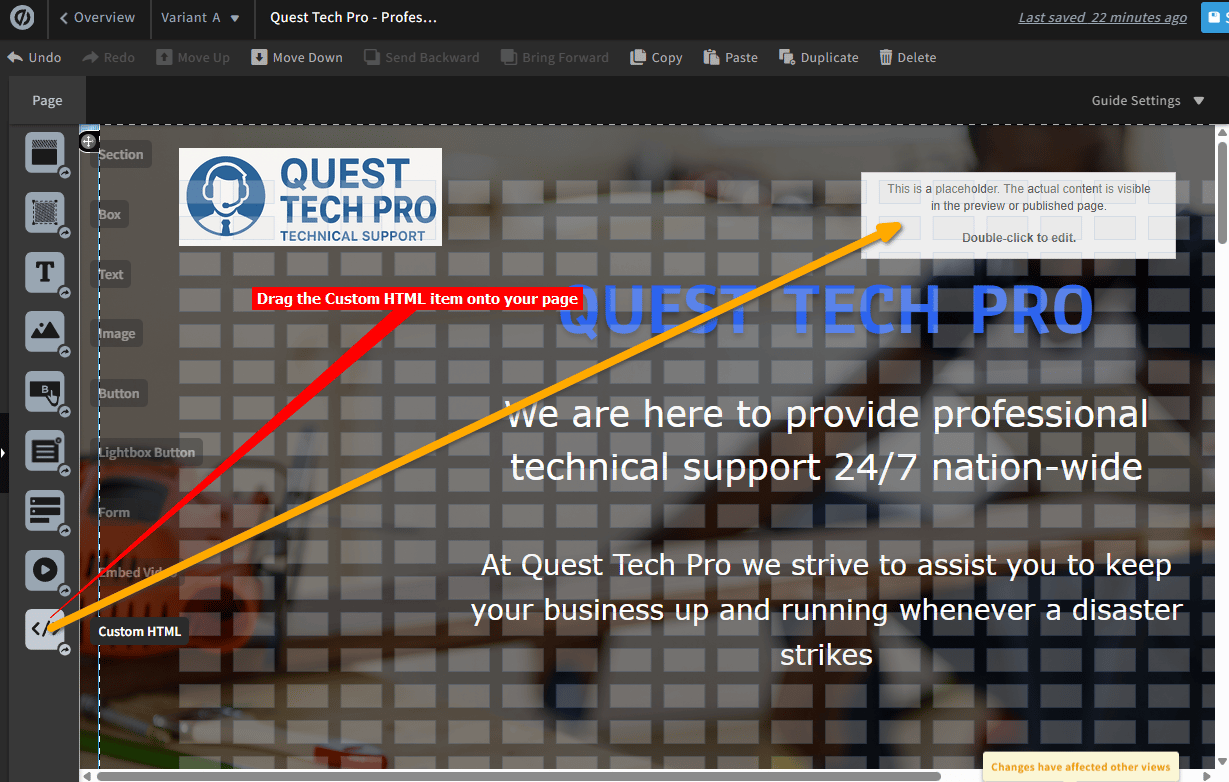Click the plus handle at canvas corner
1229x782 pixels.
[88, 141]
